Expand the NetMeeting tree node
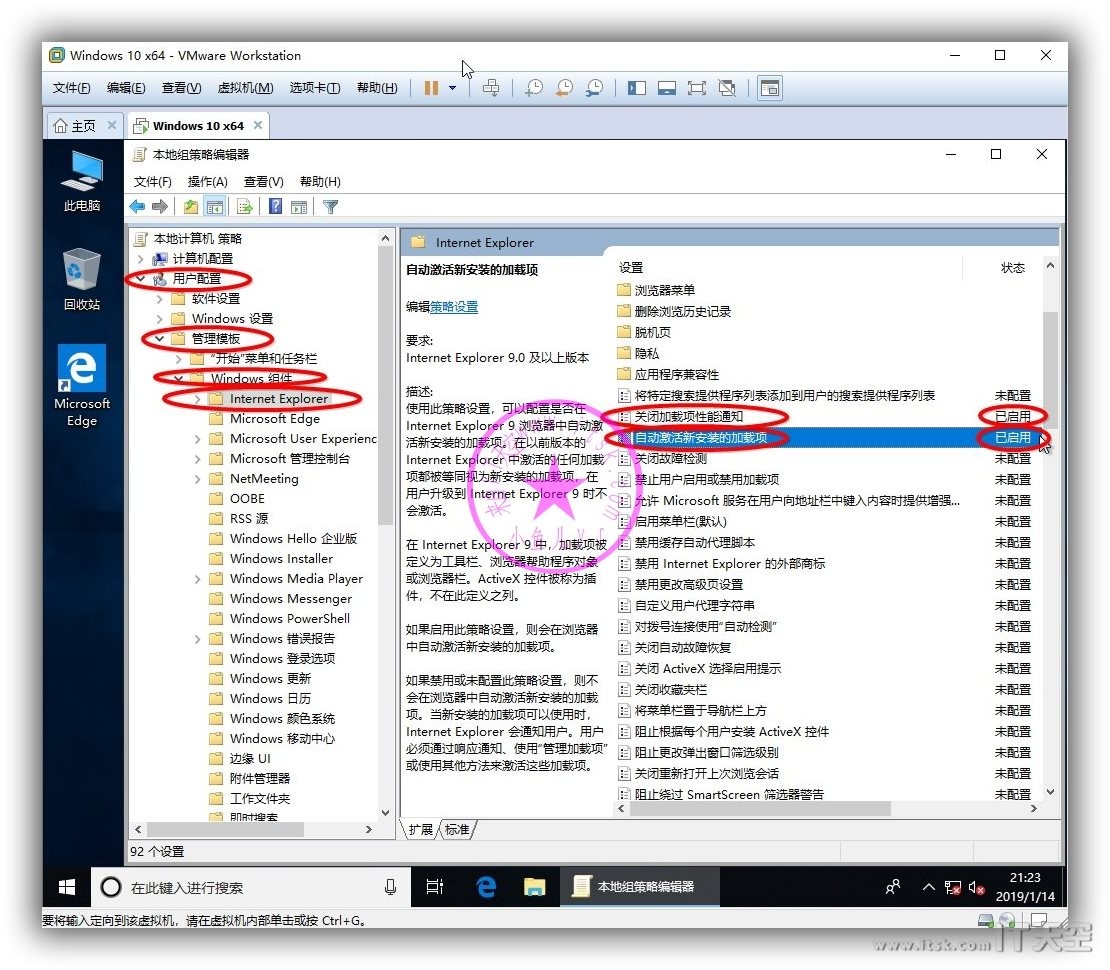The height and width of the screenshot is (970, 1110). [x=198, y=479]
